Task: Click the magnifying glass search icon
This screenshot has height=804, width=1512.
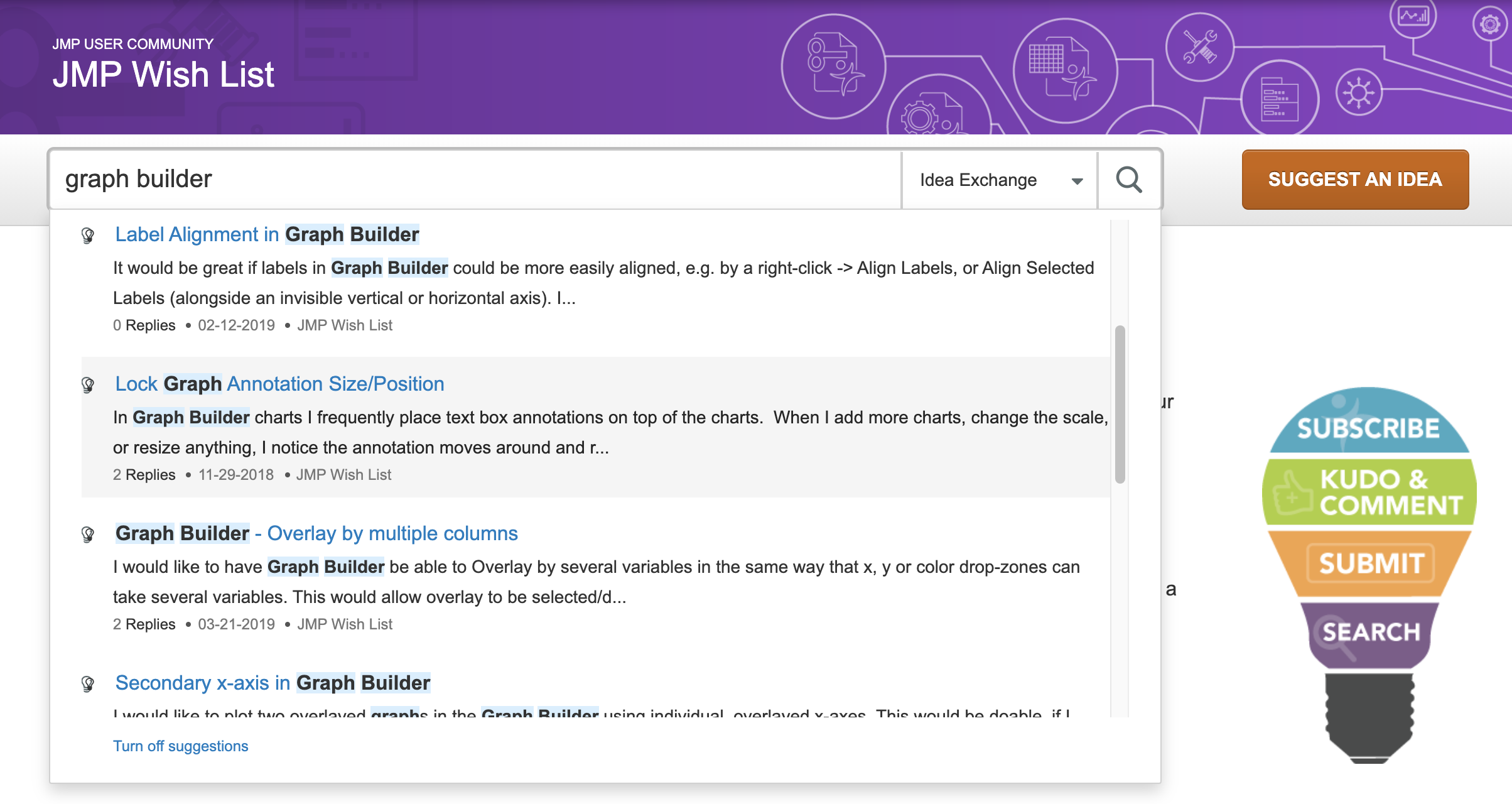Action: [x=1128, y=180]
